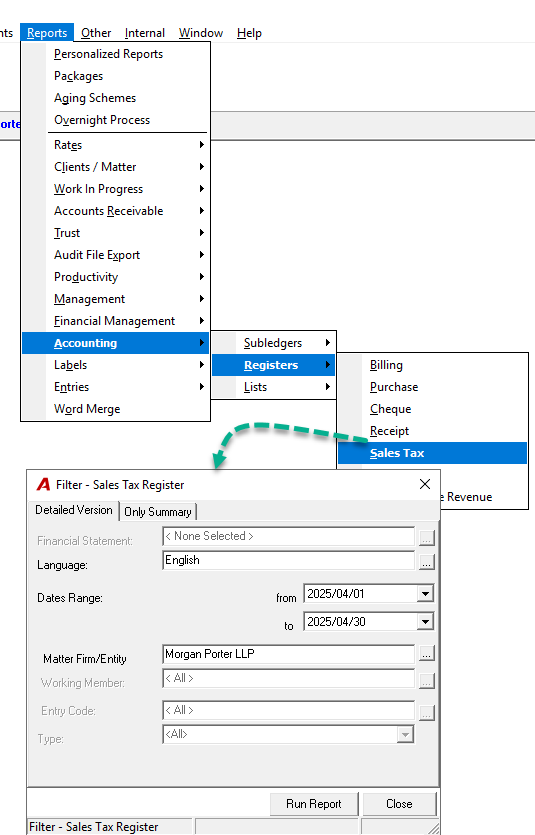Expand the Rates submenu

[116, 145]
